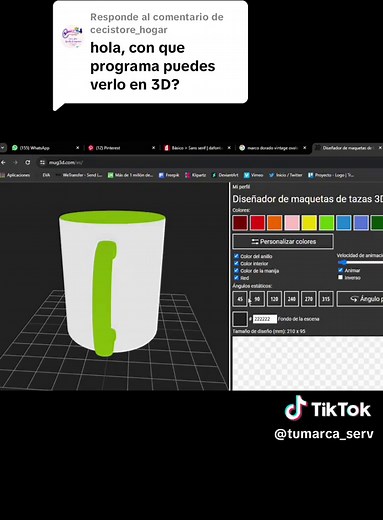Screen dimensions: 383x520
Task: Set static angle to 240
Action: (x=292, y=299)
